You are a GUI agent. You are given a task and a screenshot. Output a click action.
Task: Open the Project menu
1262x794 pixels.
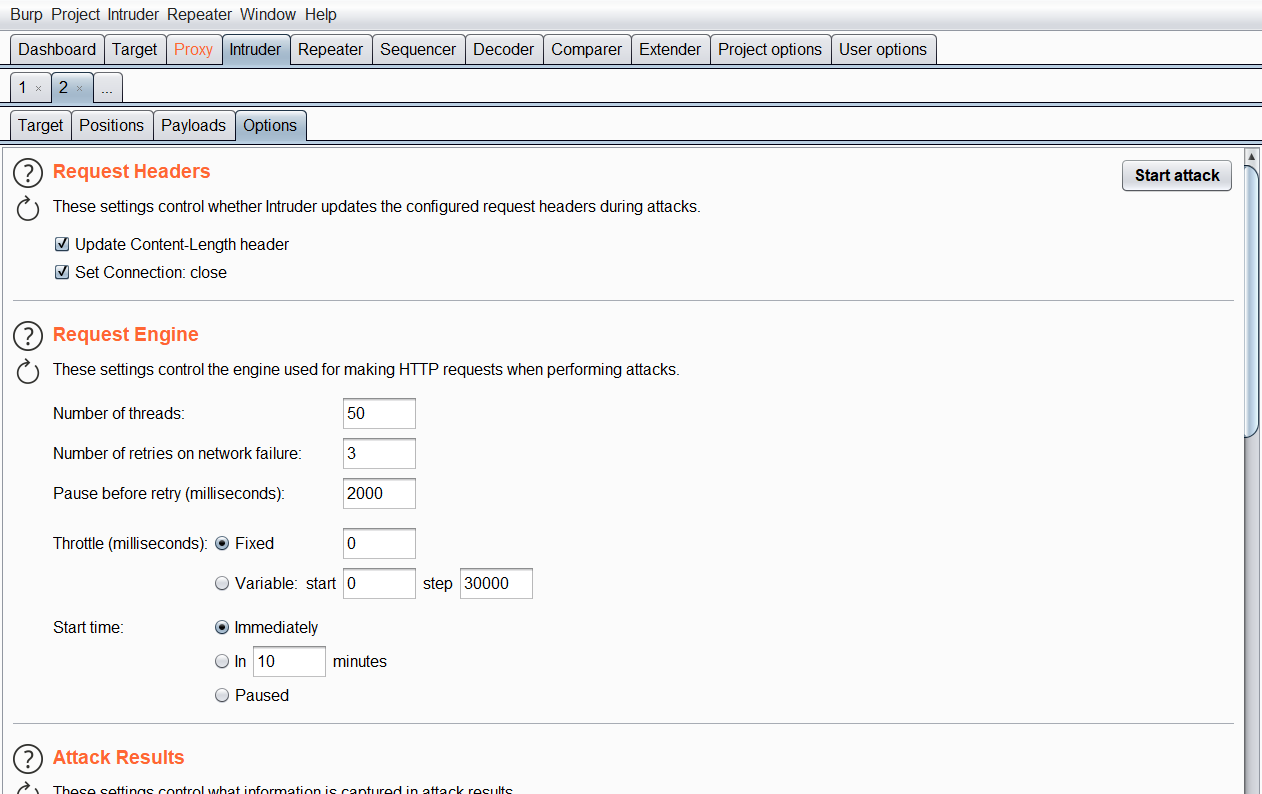[x=76, y=14]
